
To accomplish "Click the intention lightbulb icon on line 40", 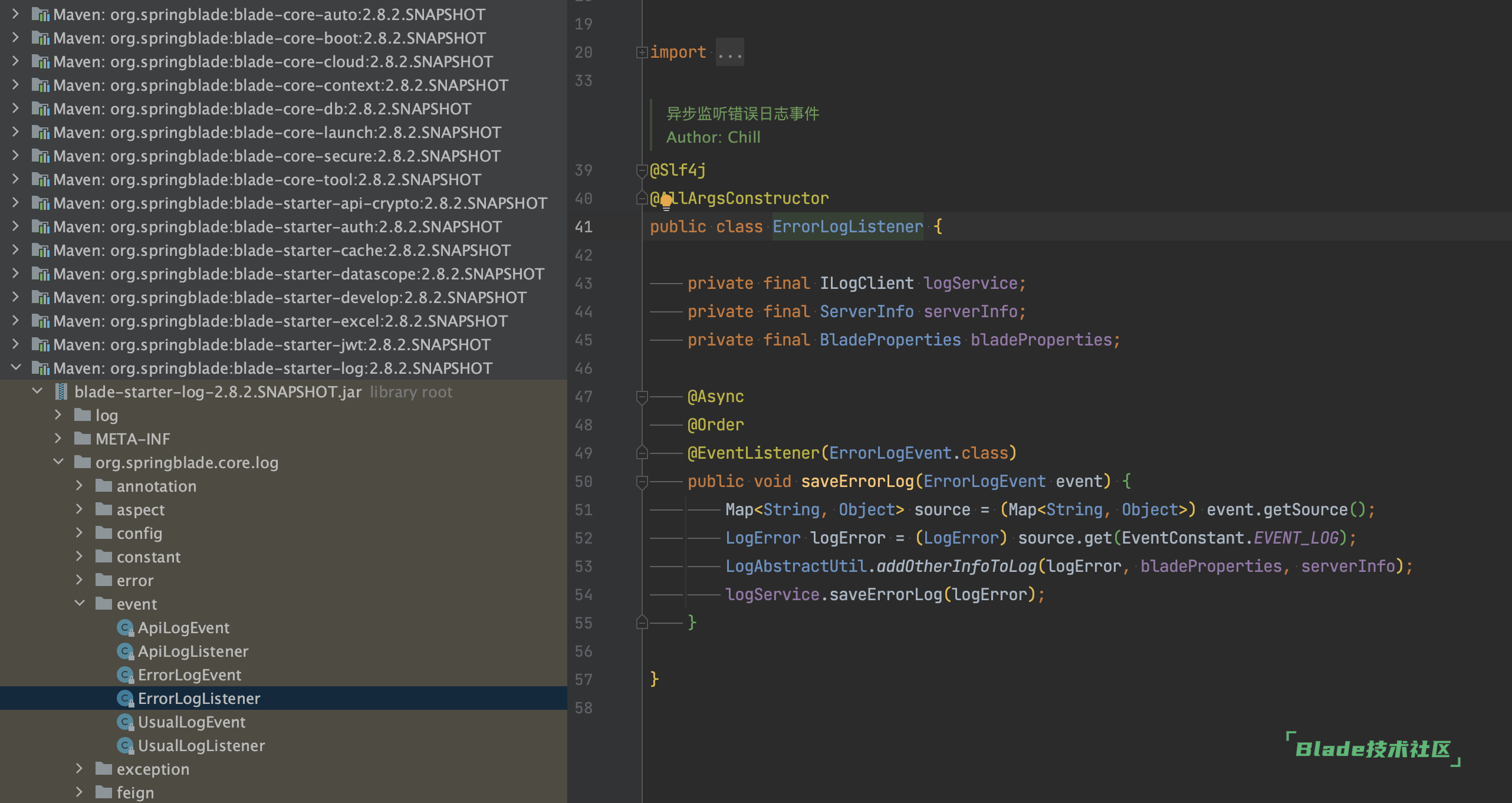I will 666,202.
